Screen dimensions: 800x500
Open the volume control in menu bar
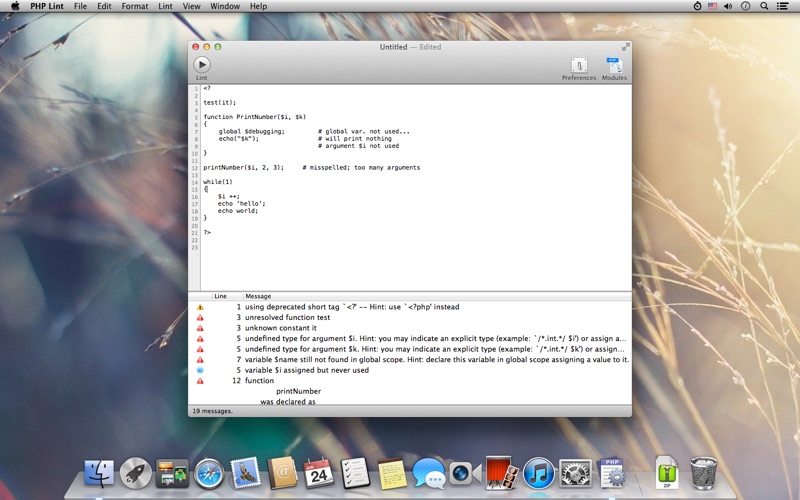[x=728, y=6]
